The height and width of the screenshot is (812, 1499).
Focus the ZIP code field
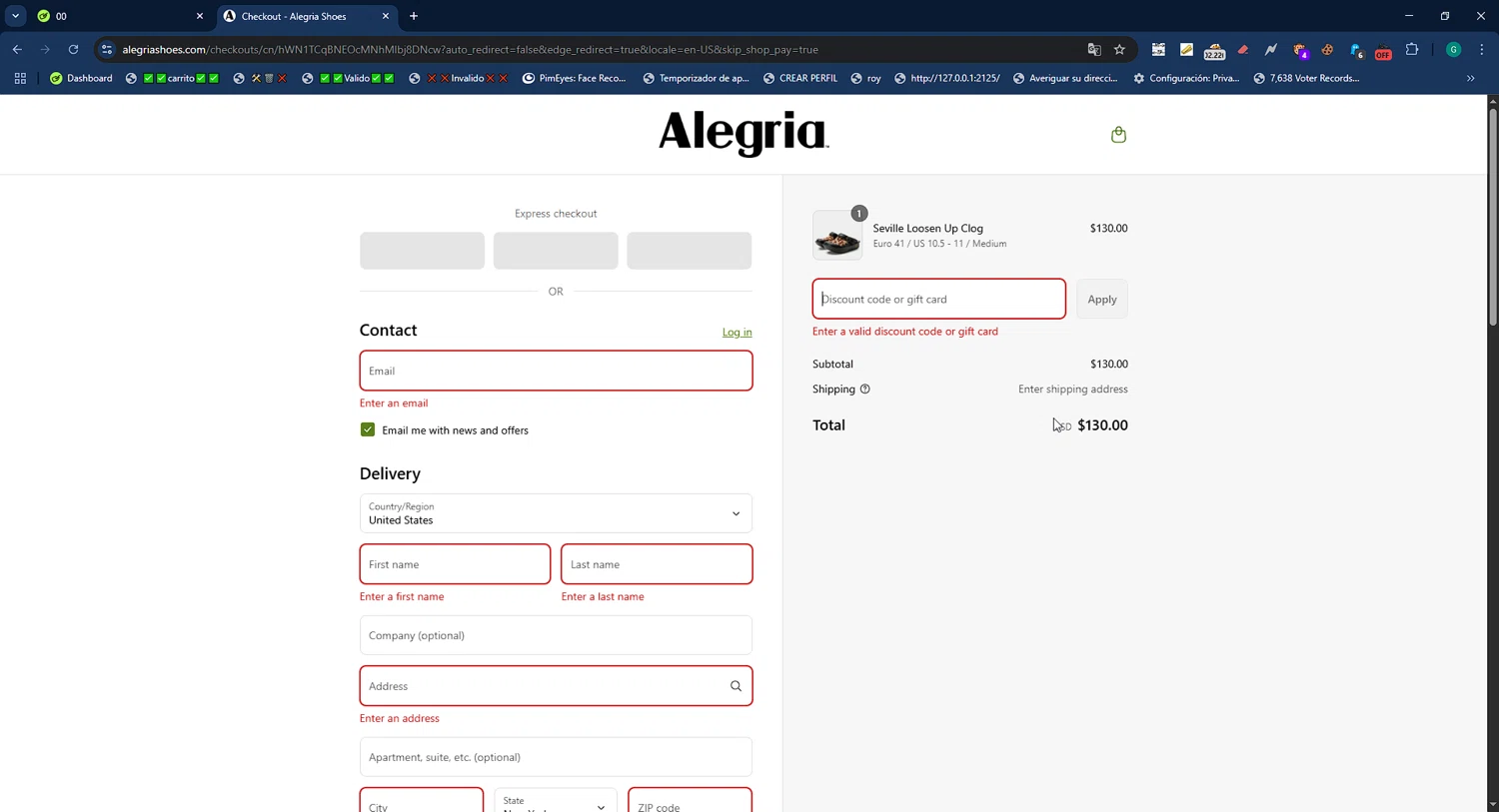pos(690,801)
